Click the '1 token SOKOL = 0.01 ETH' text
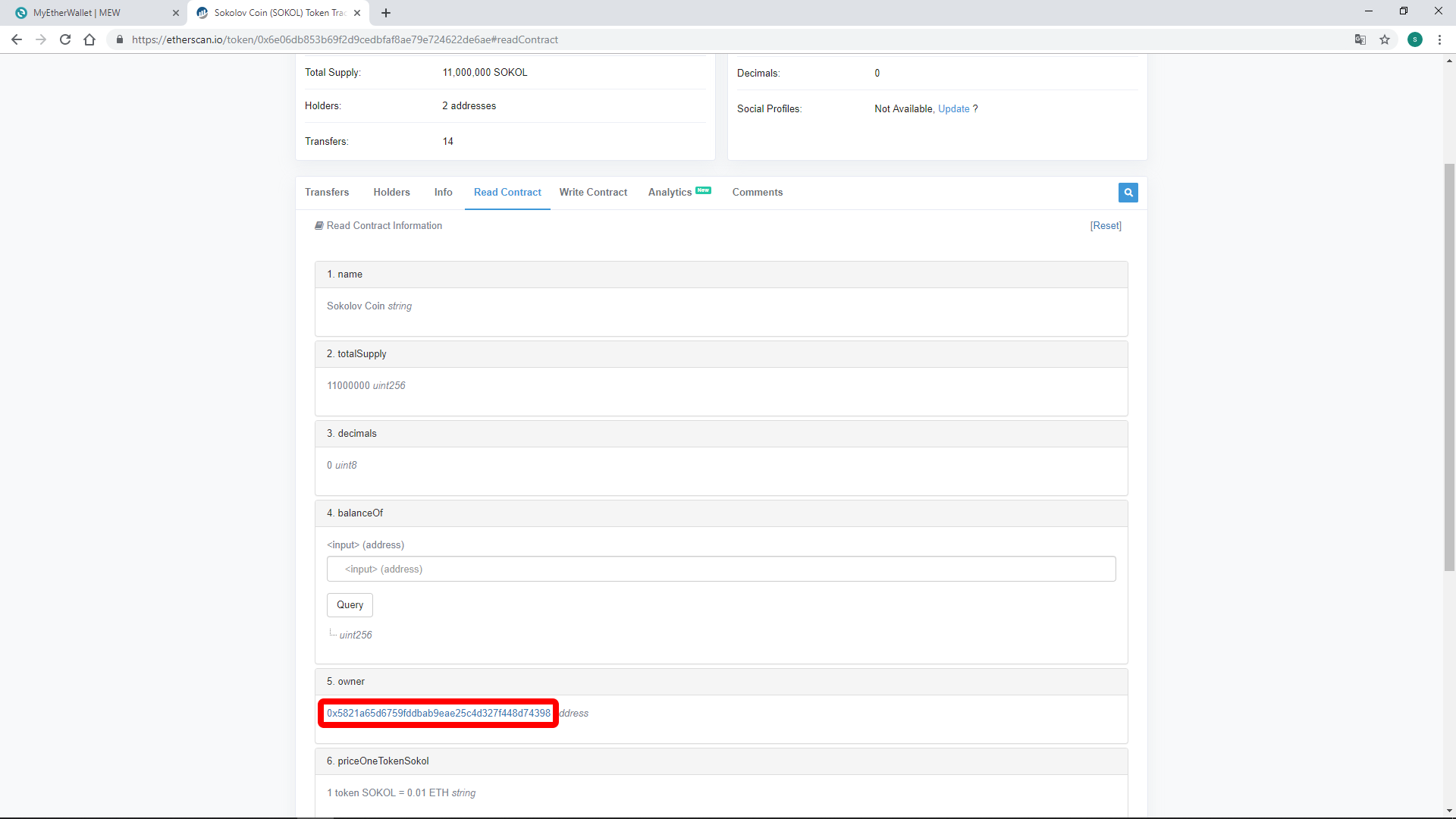The width and height of the screenshot is (1456, 819). (x=388, y=793)
